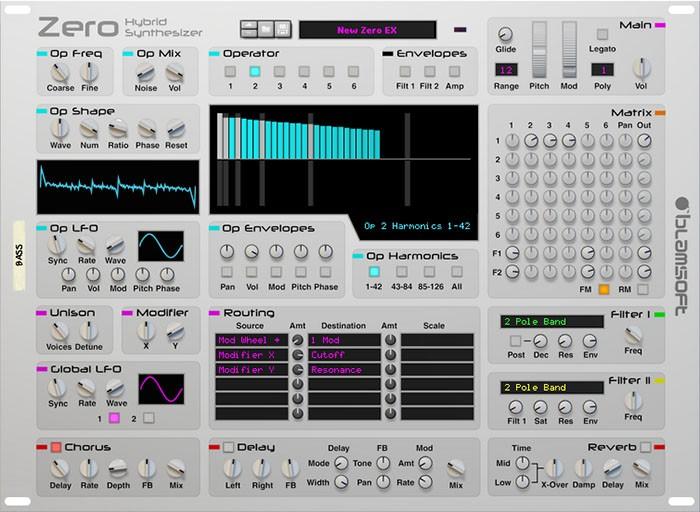Click the Op Freq Coarse knob
The width and height of the screenshot is (700, 512).
59,72
